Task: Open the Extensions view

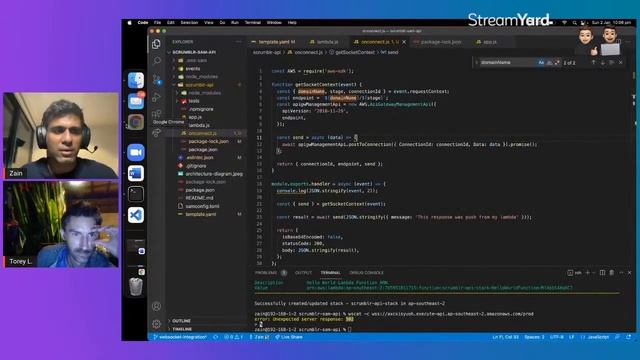Action: point(156,114)
